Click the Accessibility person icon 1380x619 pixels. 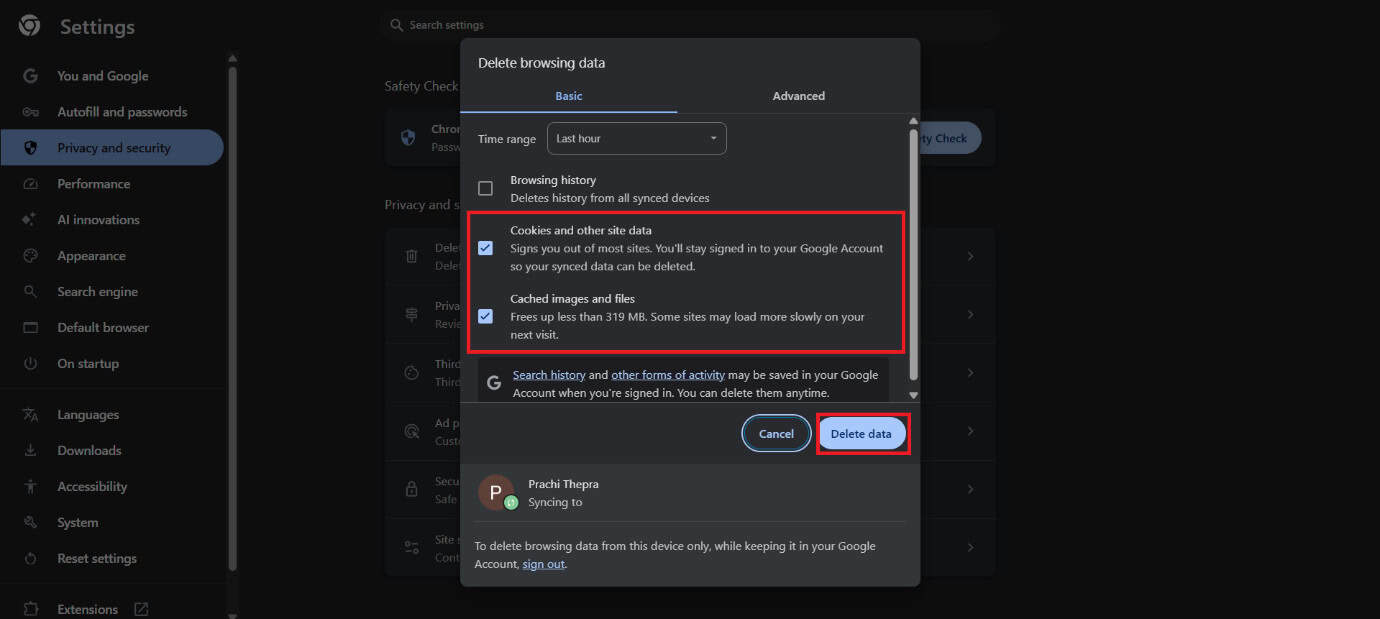[x=31, y=487]
